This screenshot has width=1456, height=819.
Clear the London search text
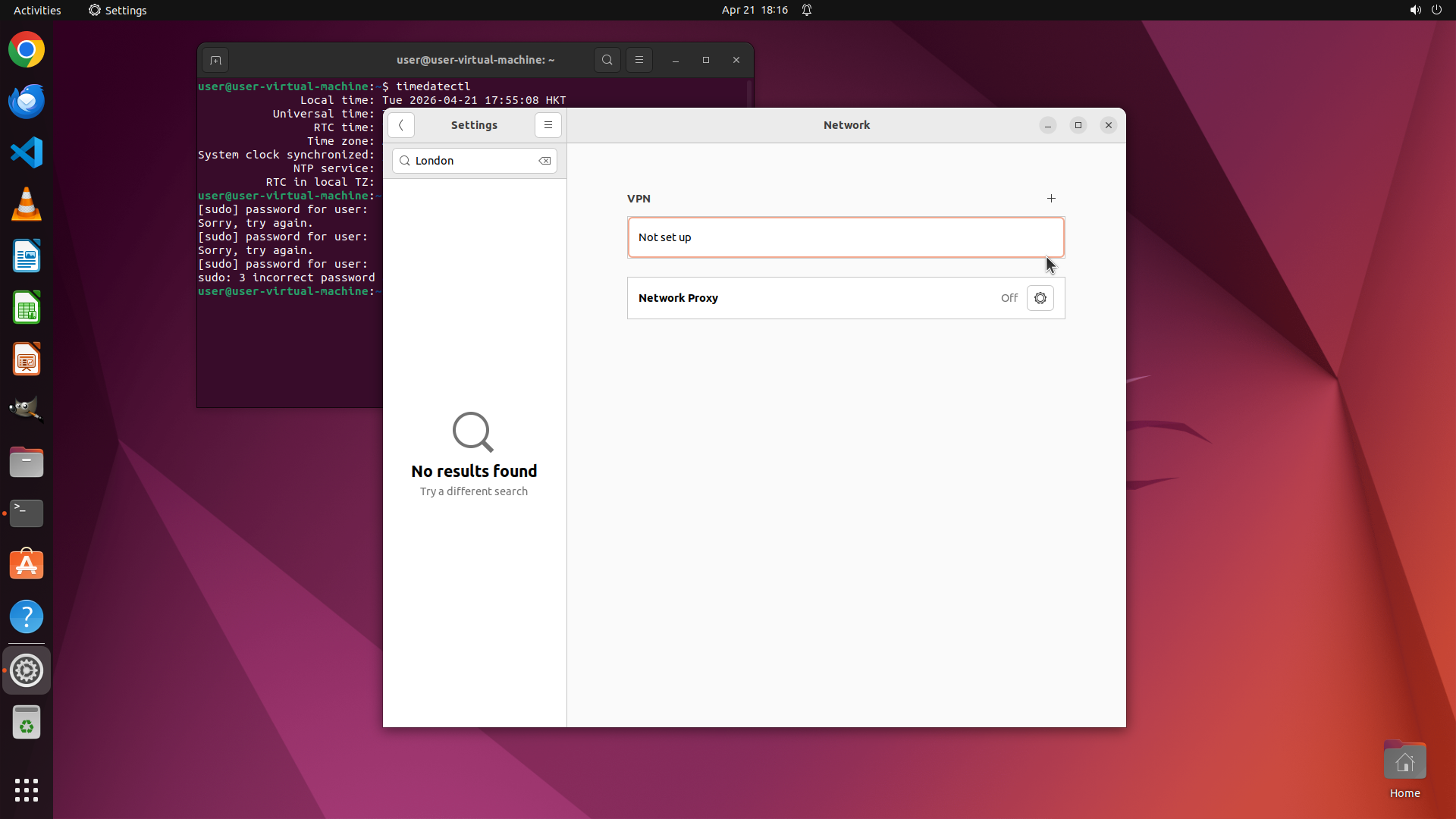click(x=544, y=161)
